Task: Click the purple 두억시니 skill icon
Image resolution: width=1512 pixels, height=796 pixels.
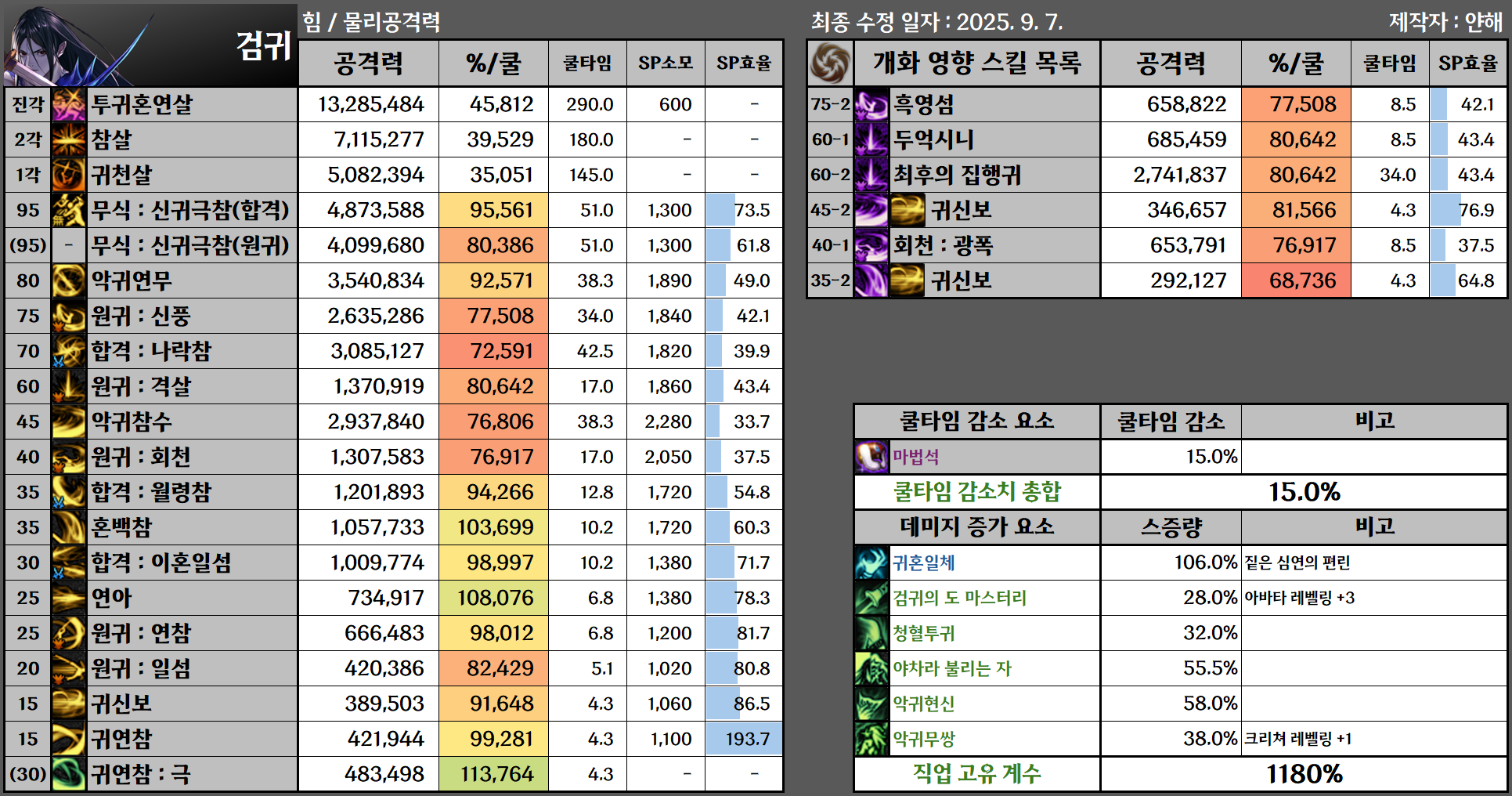Action: [x=871, y=139]
